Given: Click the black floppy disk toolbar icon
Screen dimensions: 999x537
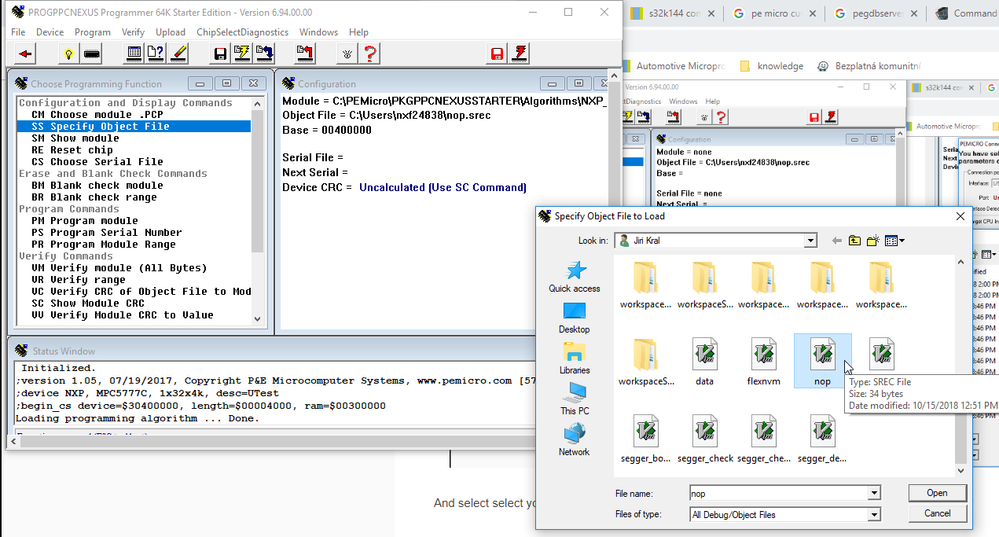Looking at the screenshot, I should pyautogui.click(x=220, y=54).
